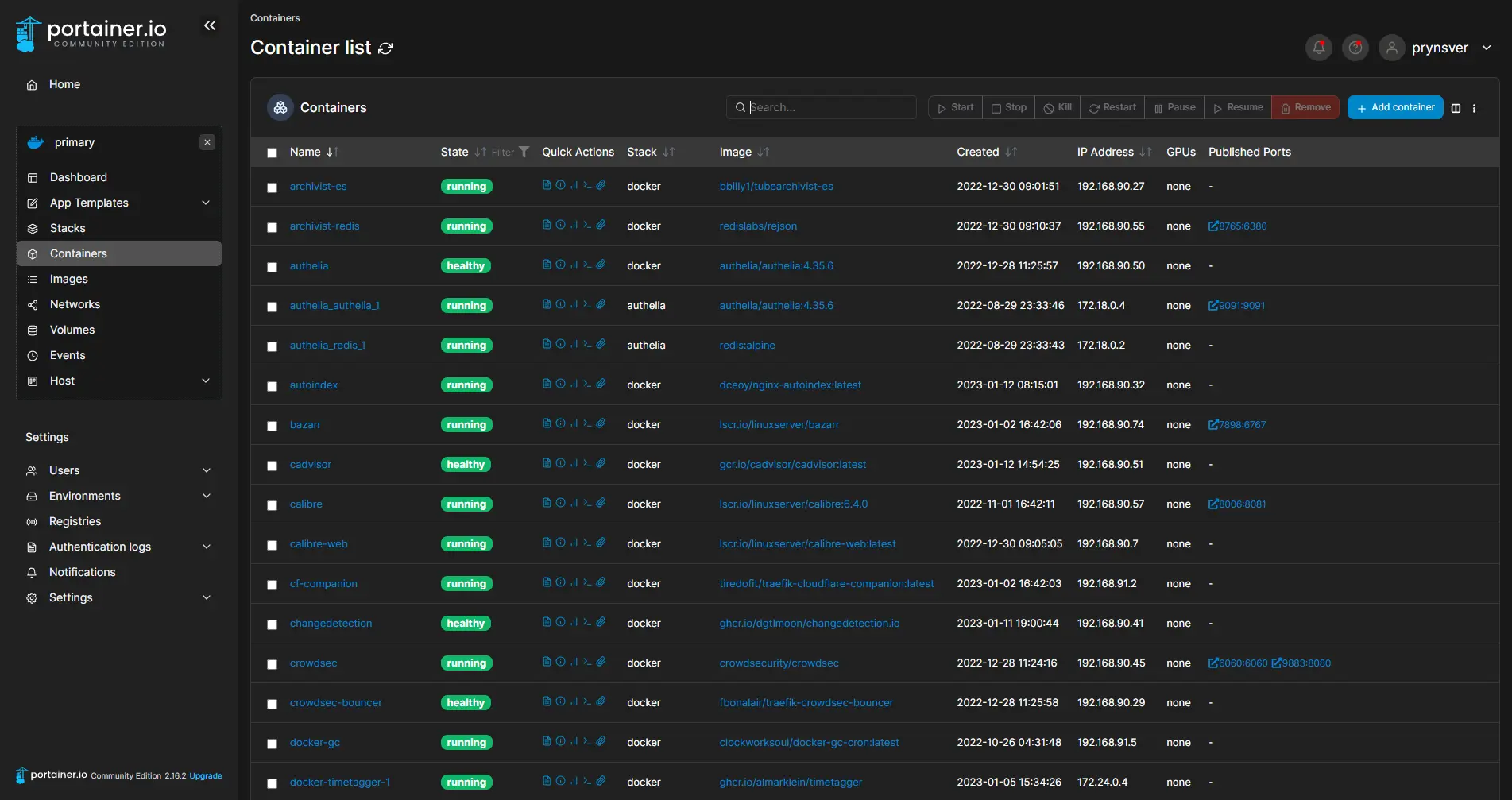1512x800 pixels.
Task: Inspect the cadvisor container via info icon
Action: click(560, 463)
